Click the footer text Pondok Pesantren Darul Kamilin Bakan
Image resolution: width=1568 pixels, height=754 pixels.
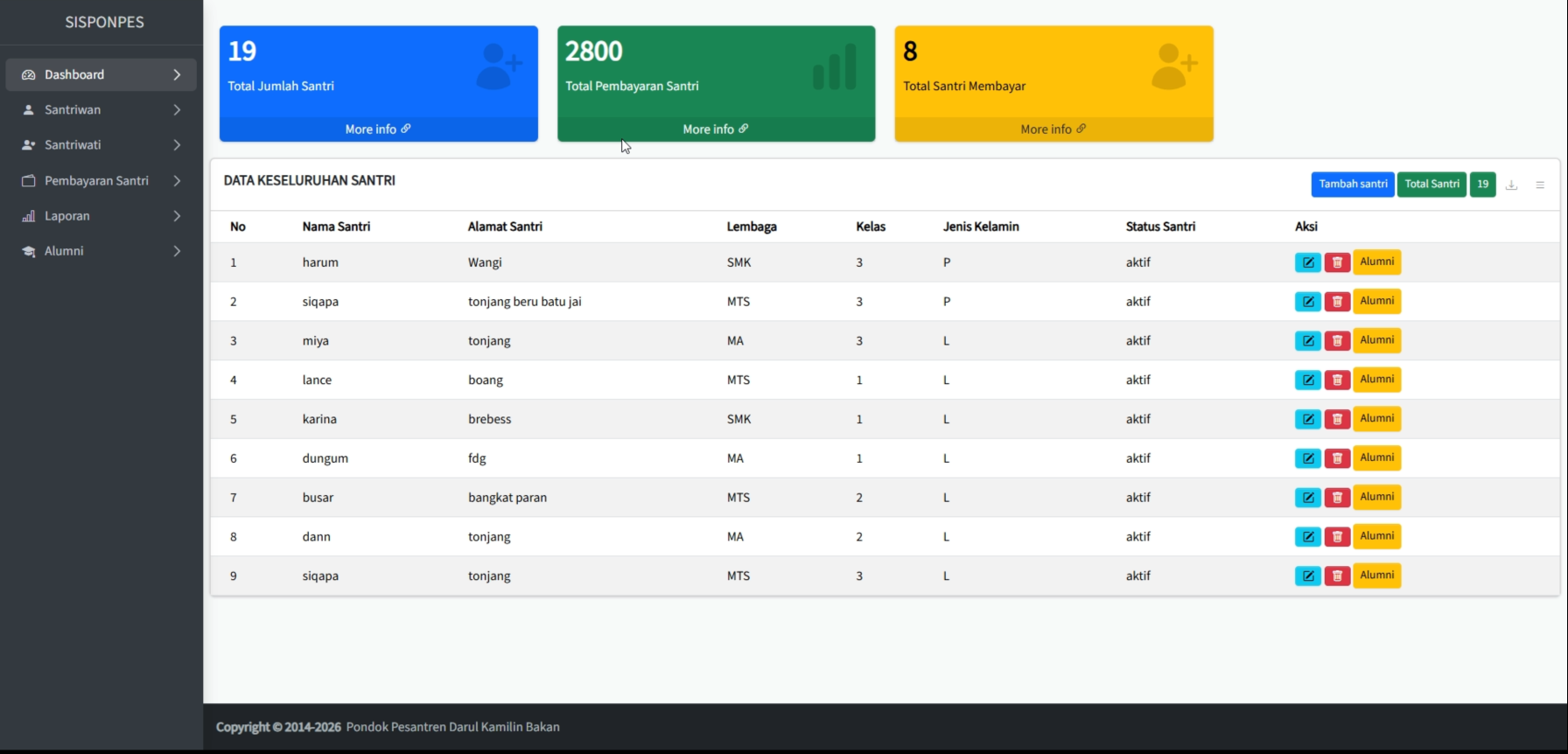click(x=452, y=727)
